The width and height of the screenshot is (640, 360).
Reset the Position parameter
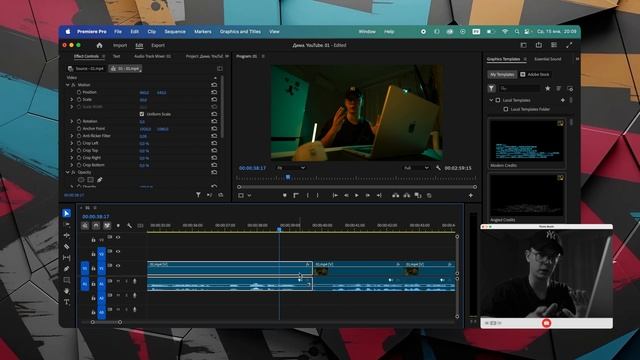(x=214, y=92)
